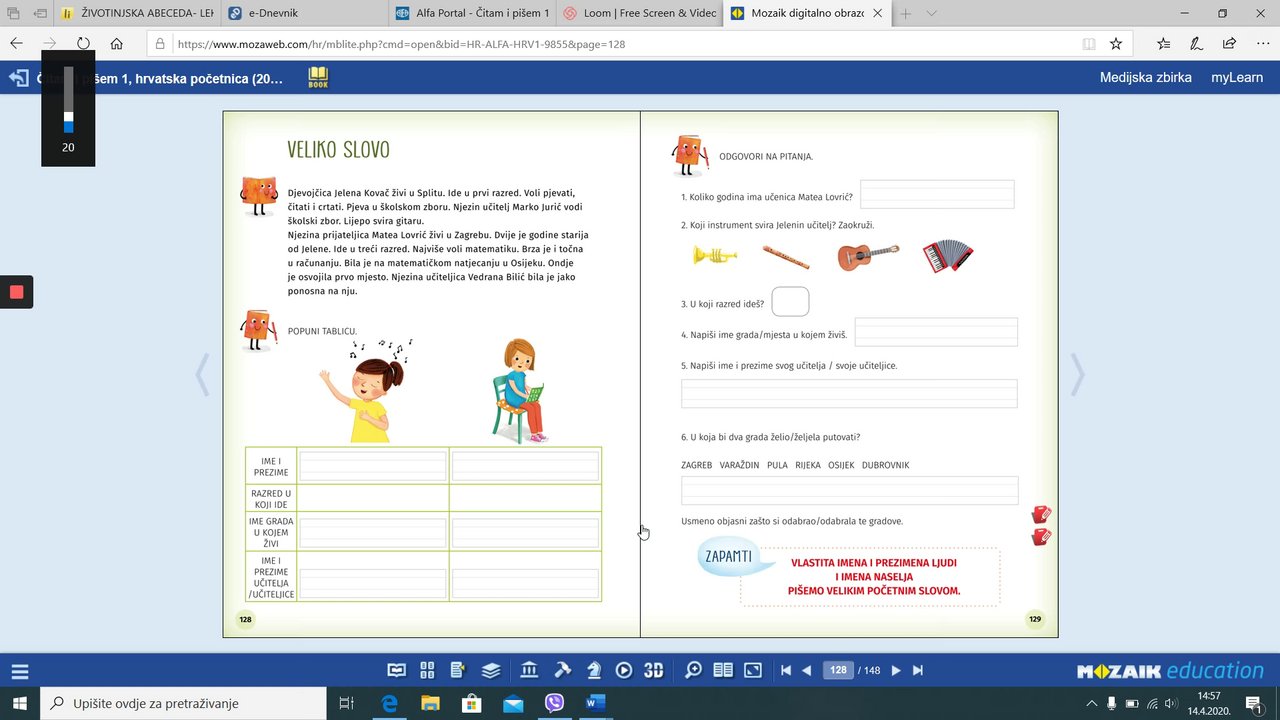Switch to Alfa Portal tab
The height and width of the screenshot is (720, 1280).
(x=471, y=13)
